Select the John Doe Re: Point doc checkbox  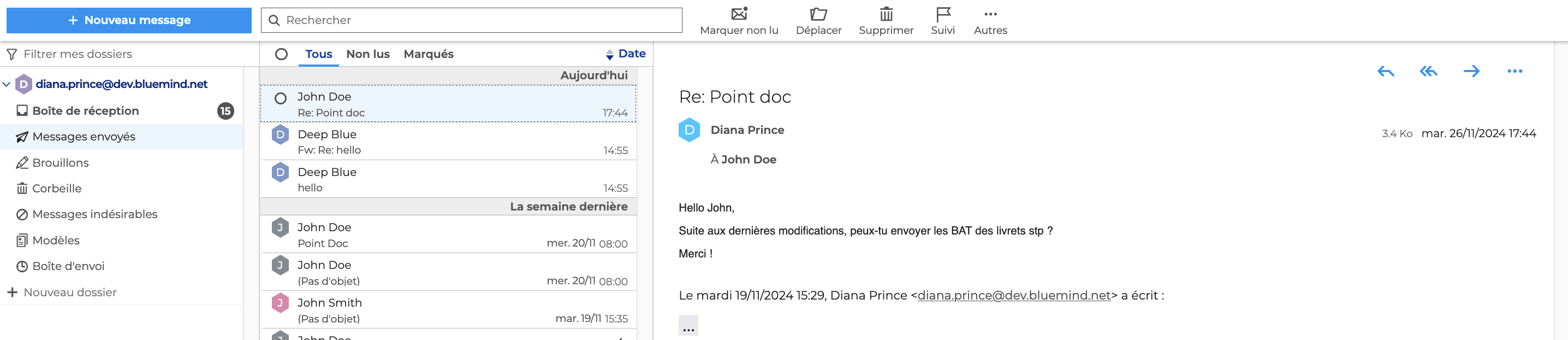[x=281, y=98]
